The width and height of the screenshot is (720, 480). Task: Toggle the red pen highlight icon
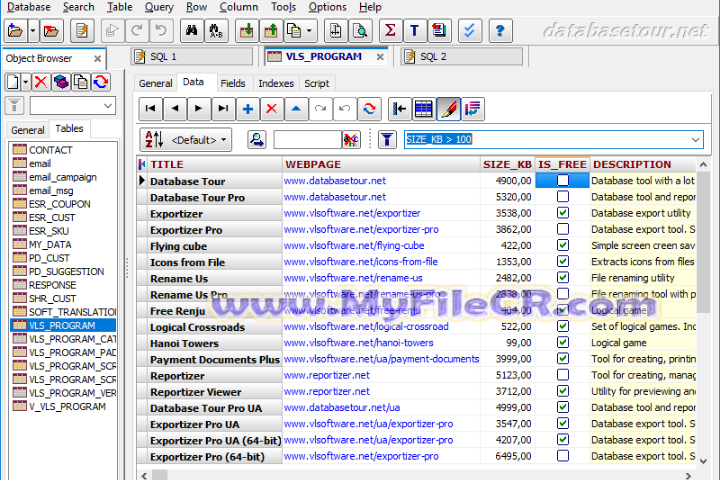[448, 109]
